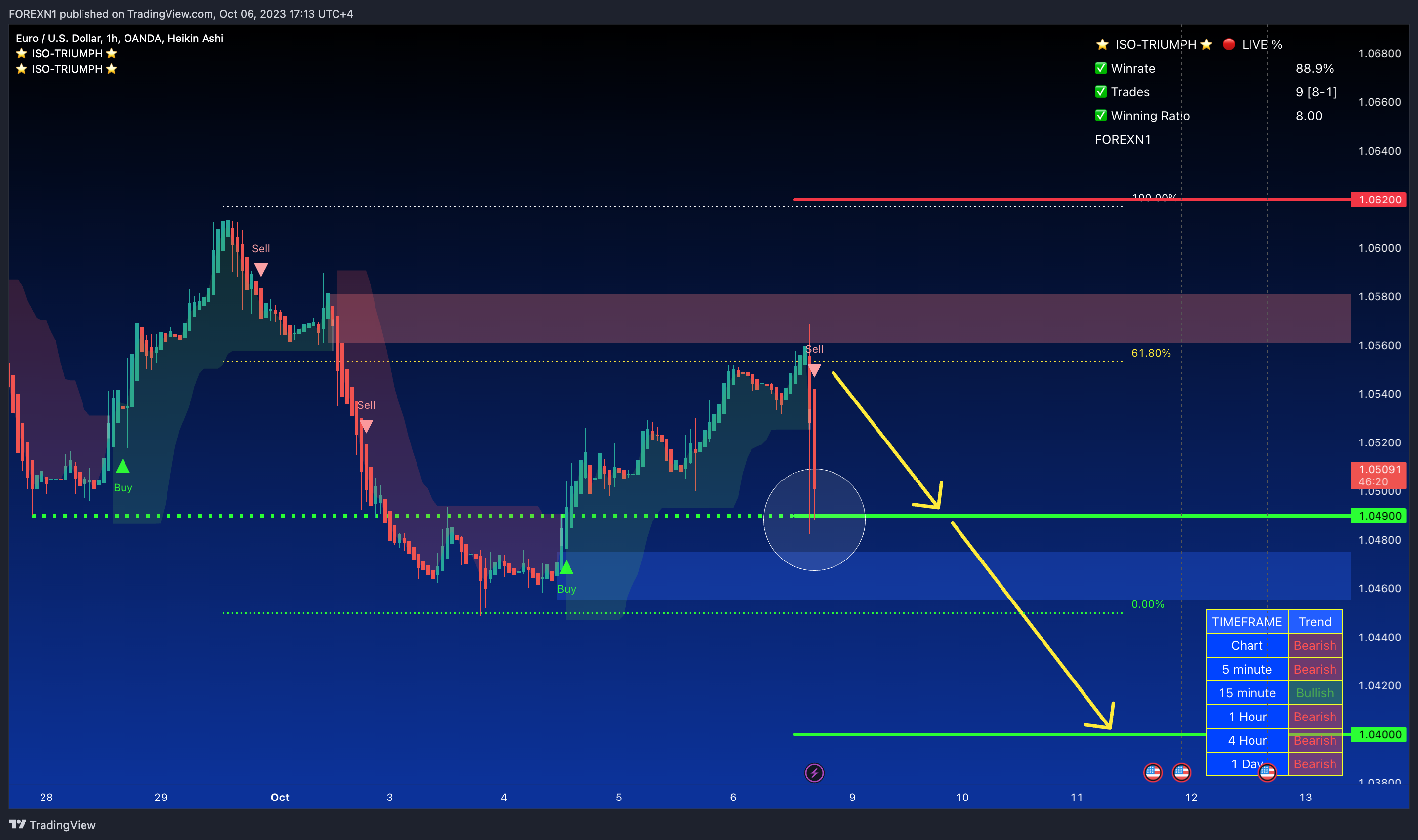Image resolution: width=1418 pixels, height=840 pixels.
Task: Click the 1.05800 price axis label
Action: click(1379, 297)
